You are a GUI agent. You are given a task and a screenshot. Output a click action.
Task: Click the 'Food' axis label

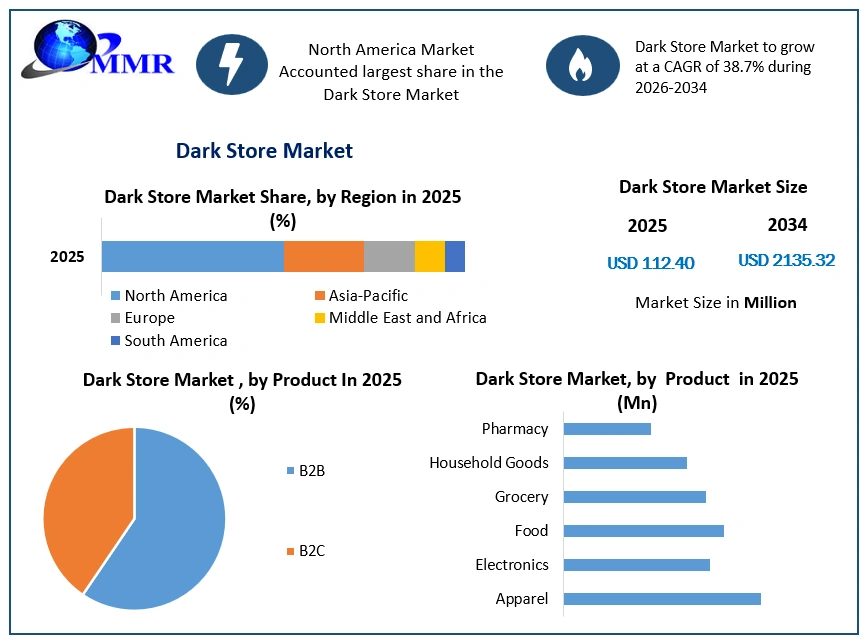pyautogui.click(x=531, y=531)
